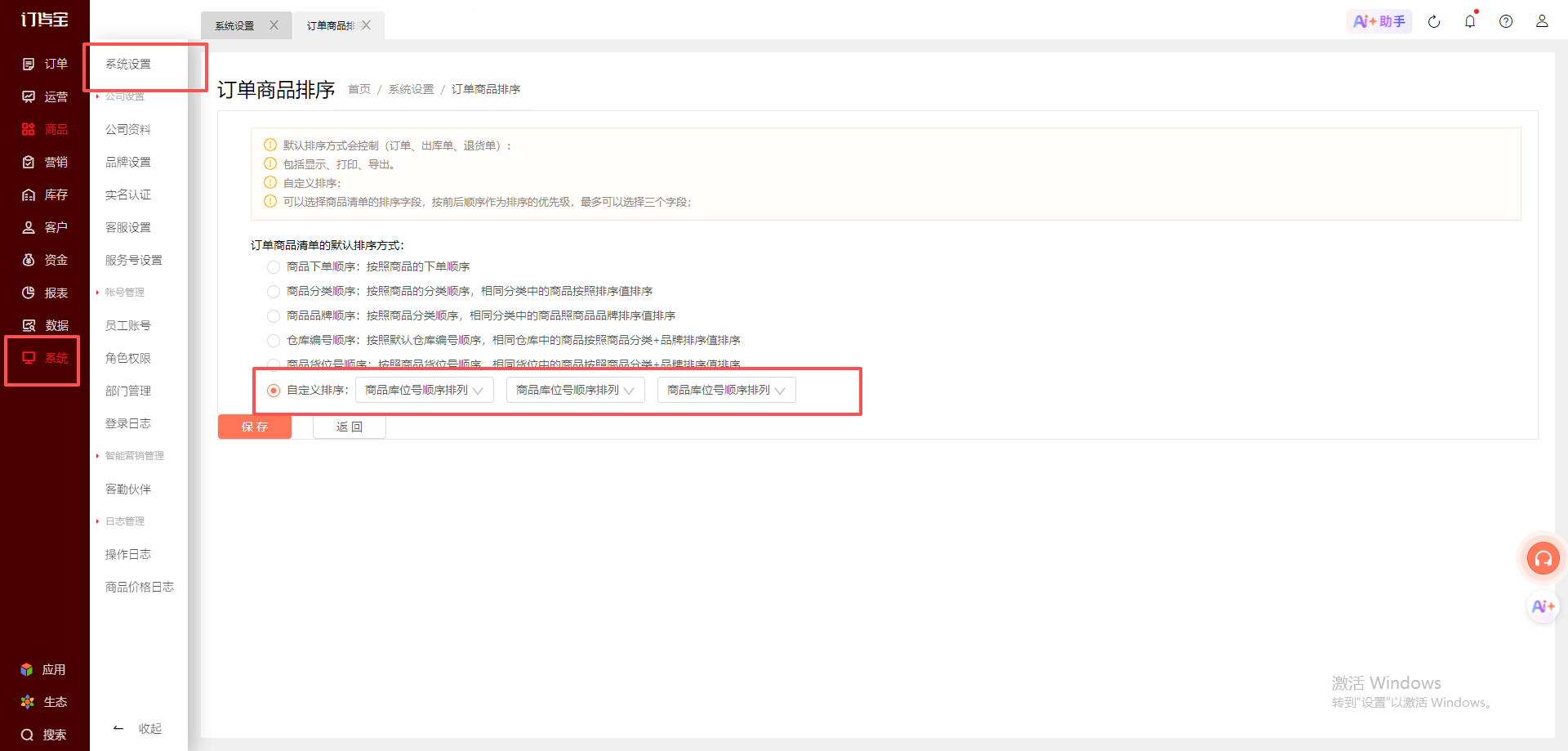The image size is (1568, 751).
Task: Open third 商品库位号顺序排列 dropdown
Action: pyautogui.click(x=727, y=391)
